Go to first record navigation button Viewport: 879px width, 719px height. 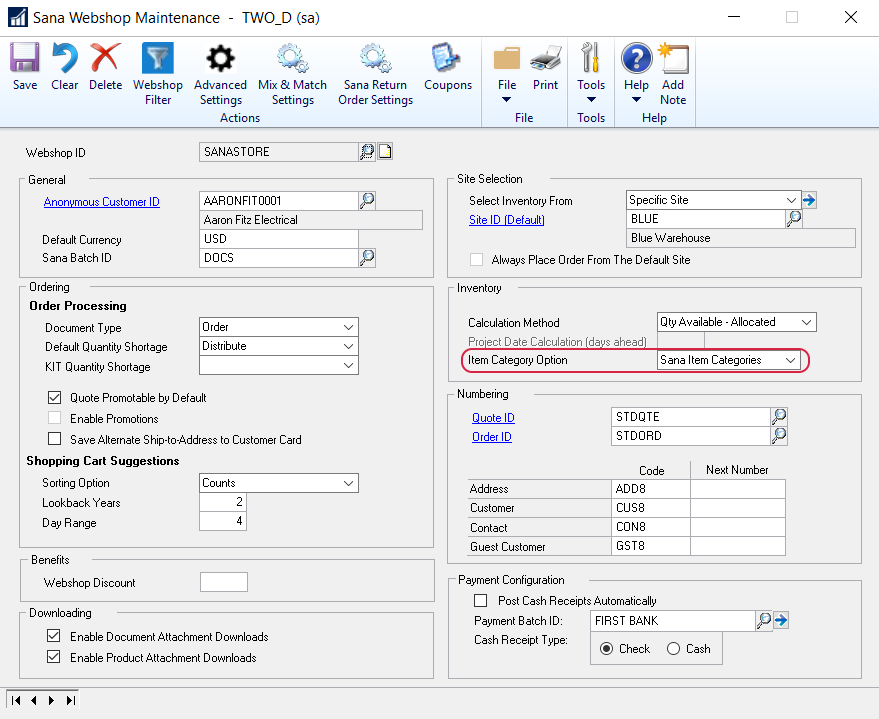pos(16,700)
